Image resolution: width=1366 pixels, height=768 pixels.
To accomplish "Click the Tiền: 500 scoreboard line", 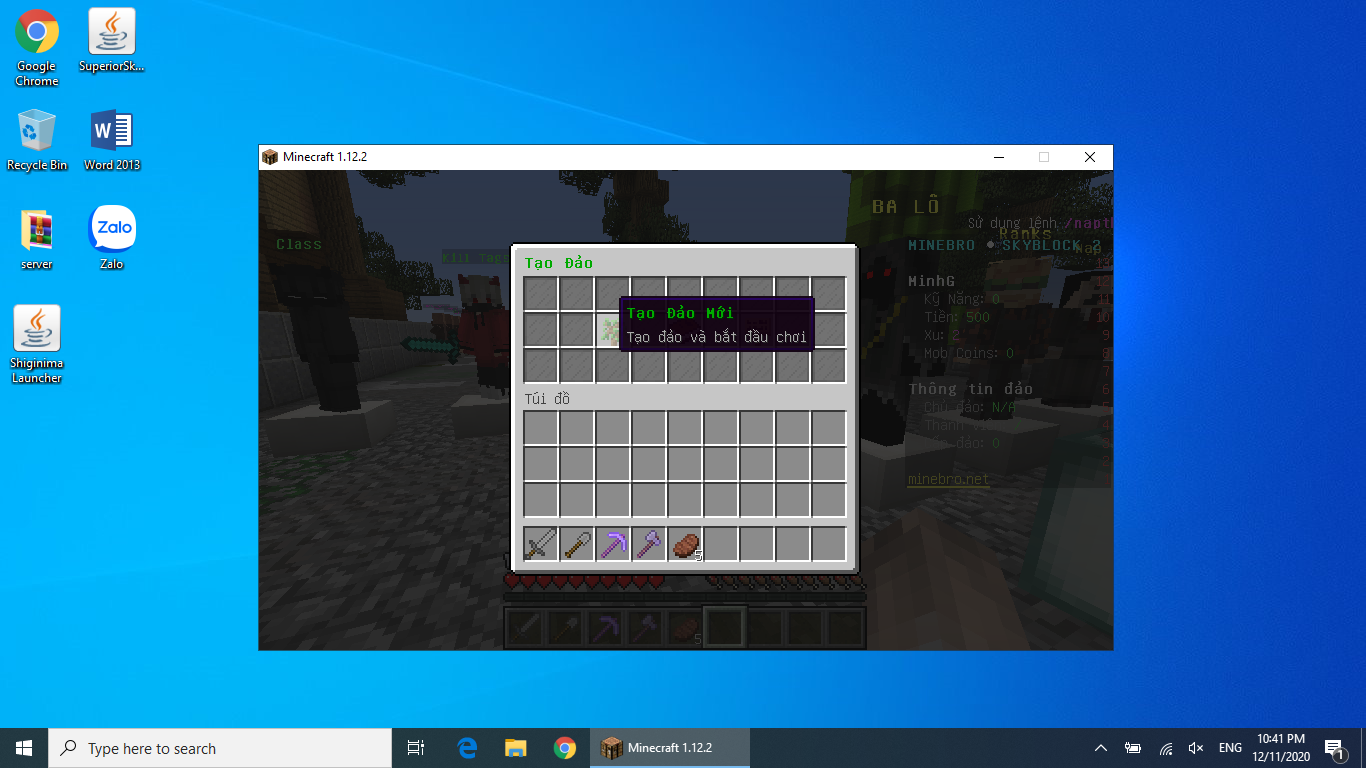I will [x=957, y=318].
